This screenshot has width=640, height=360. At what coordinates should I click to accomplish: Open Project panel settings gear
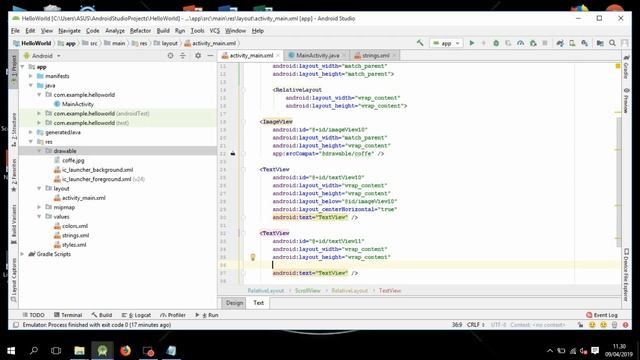[x=198, y=56]
